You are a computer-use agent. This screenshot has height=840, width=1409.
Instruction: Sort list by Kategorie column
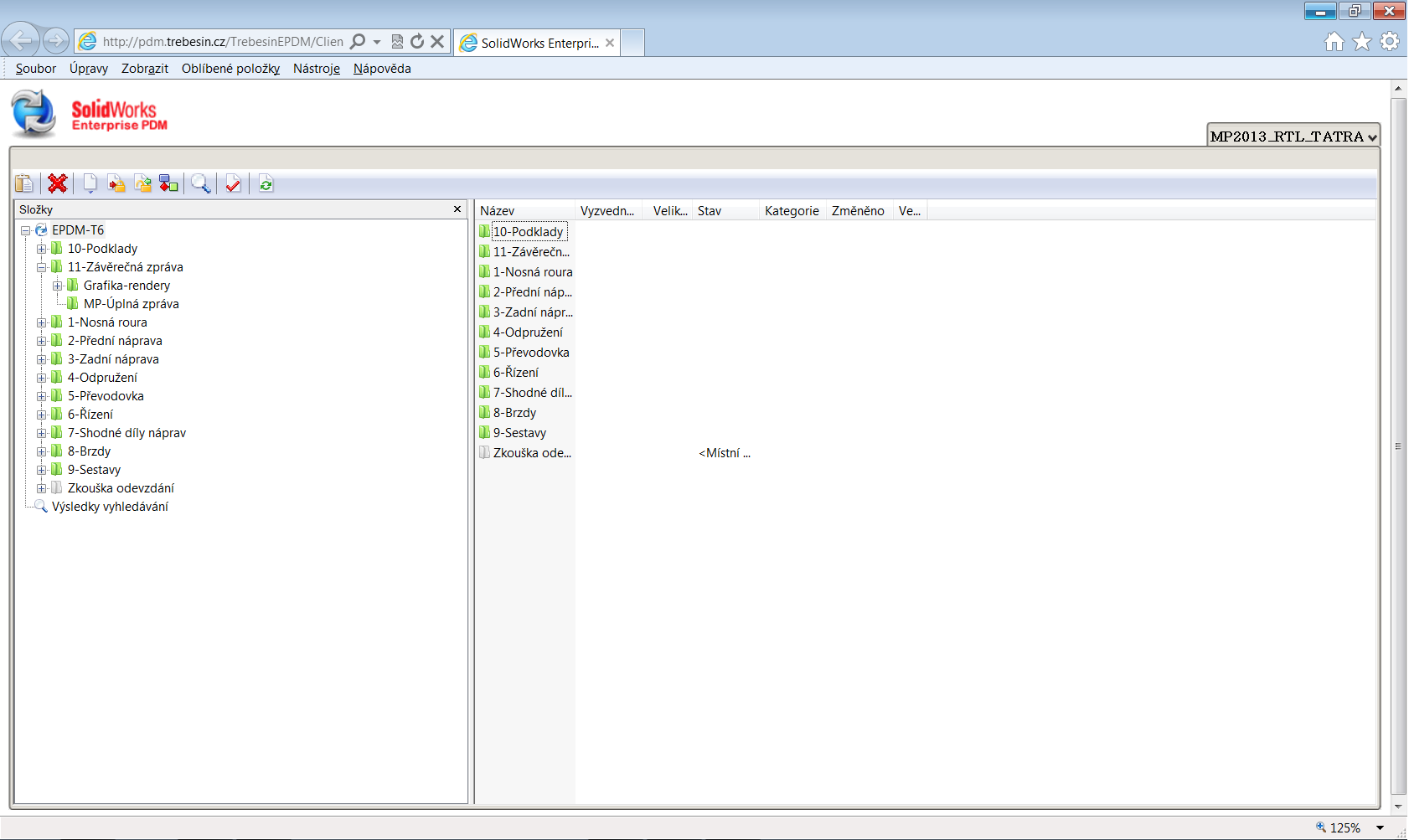pyautogui.click(x=792, y=211)
